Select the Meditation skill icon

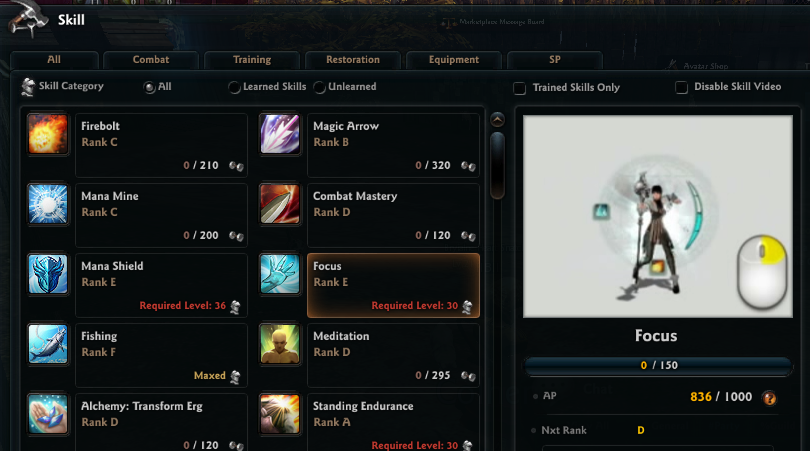[279, 344]
